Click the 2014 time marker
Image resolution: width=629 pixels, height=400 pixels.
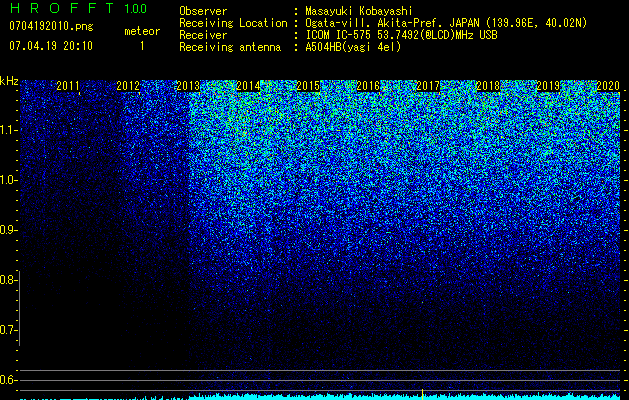click(x=248, y=85)
